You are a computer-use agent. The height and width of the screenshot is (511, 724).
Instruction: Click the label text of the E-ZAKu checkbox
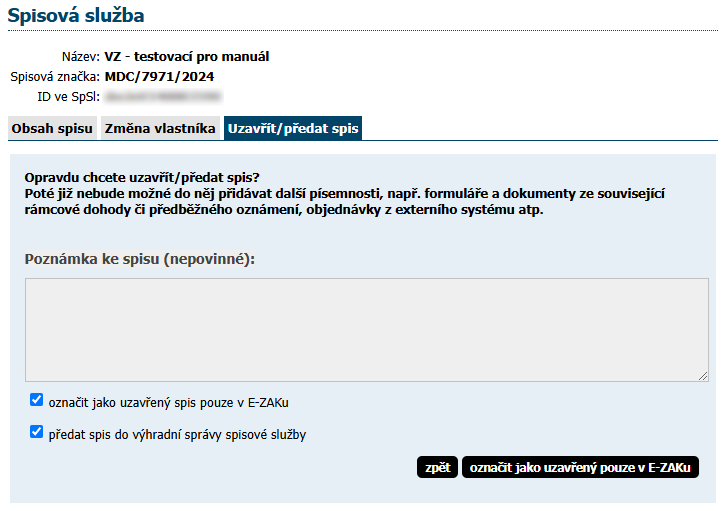click(168, 402)
